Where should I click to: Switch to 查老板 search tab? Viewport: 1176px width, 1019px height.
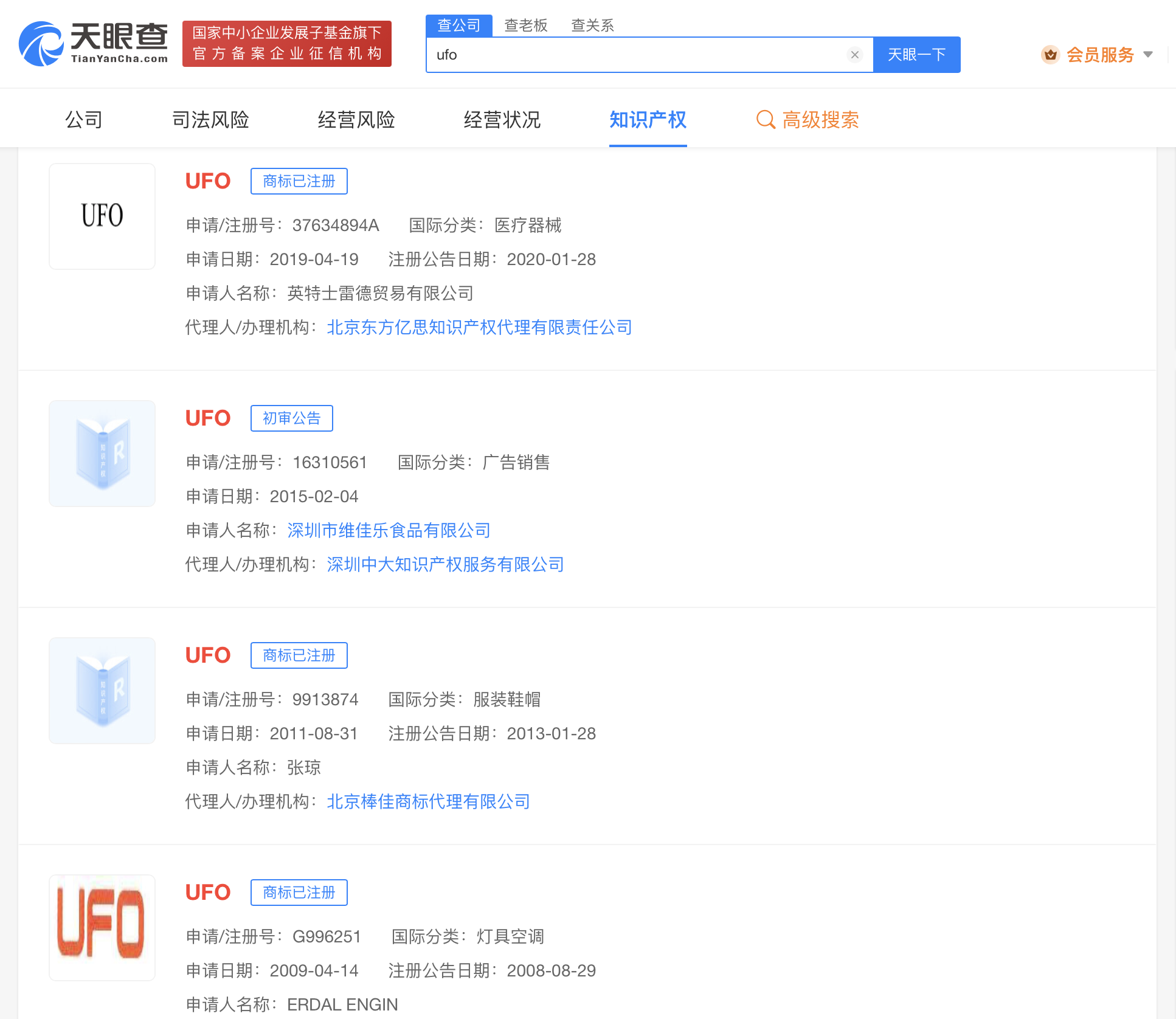(526, 26)
